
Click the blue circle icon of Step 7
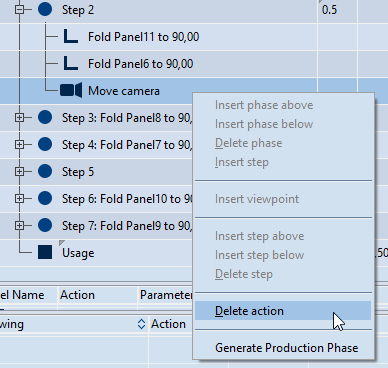point(45,225)
